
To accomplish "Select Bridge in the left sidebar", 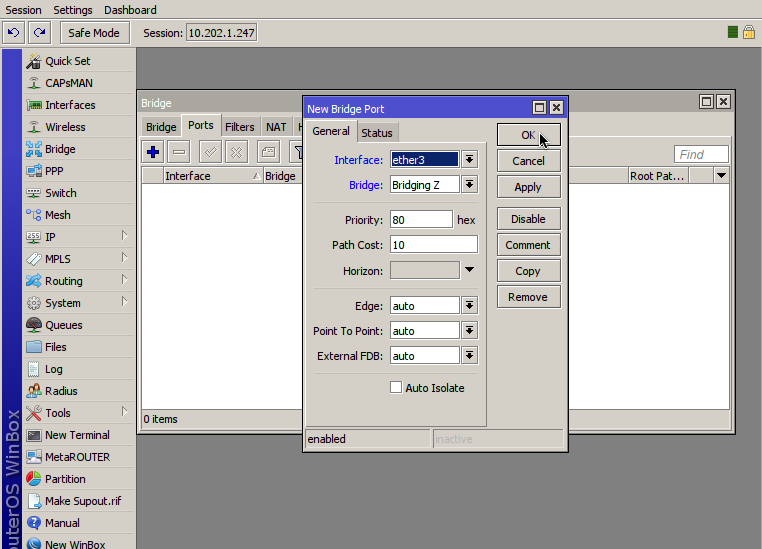I will tap(80, 149).
